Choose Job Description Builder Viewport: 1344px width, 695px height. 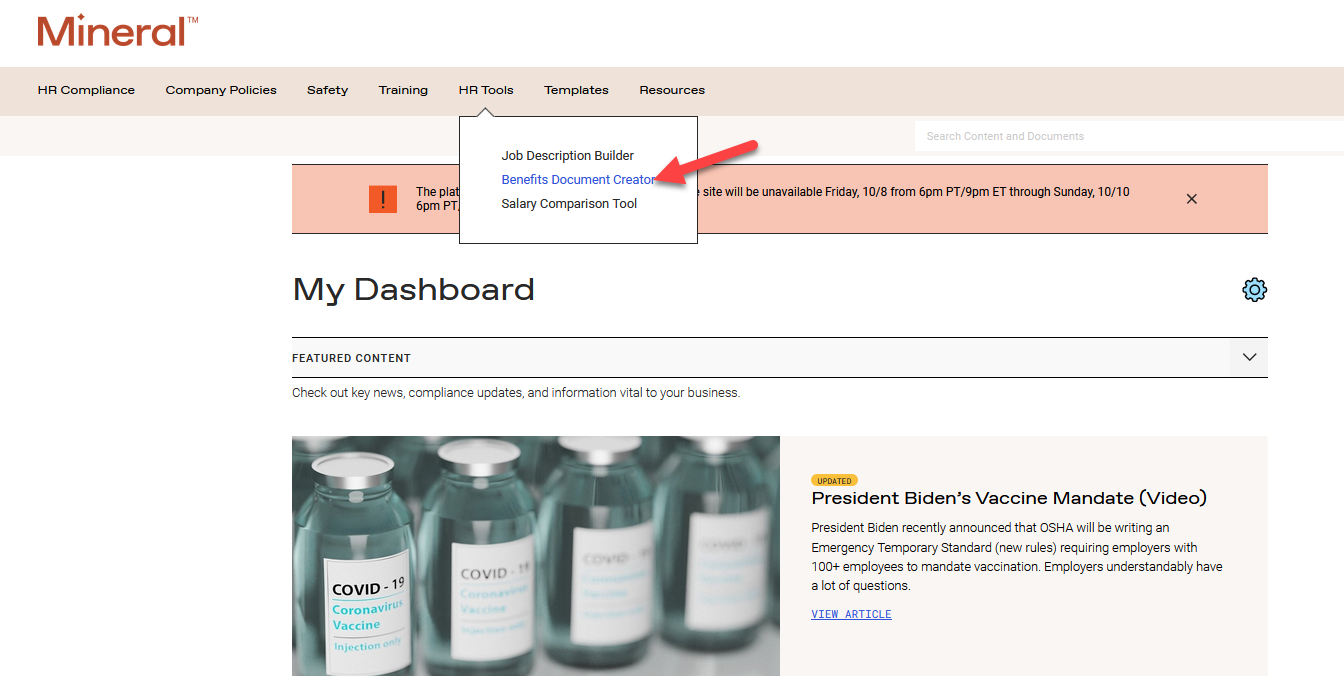(x=567, y=156)
